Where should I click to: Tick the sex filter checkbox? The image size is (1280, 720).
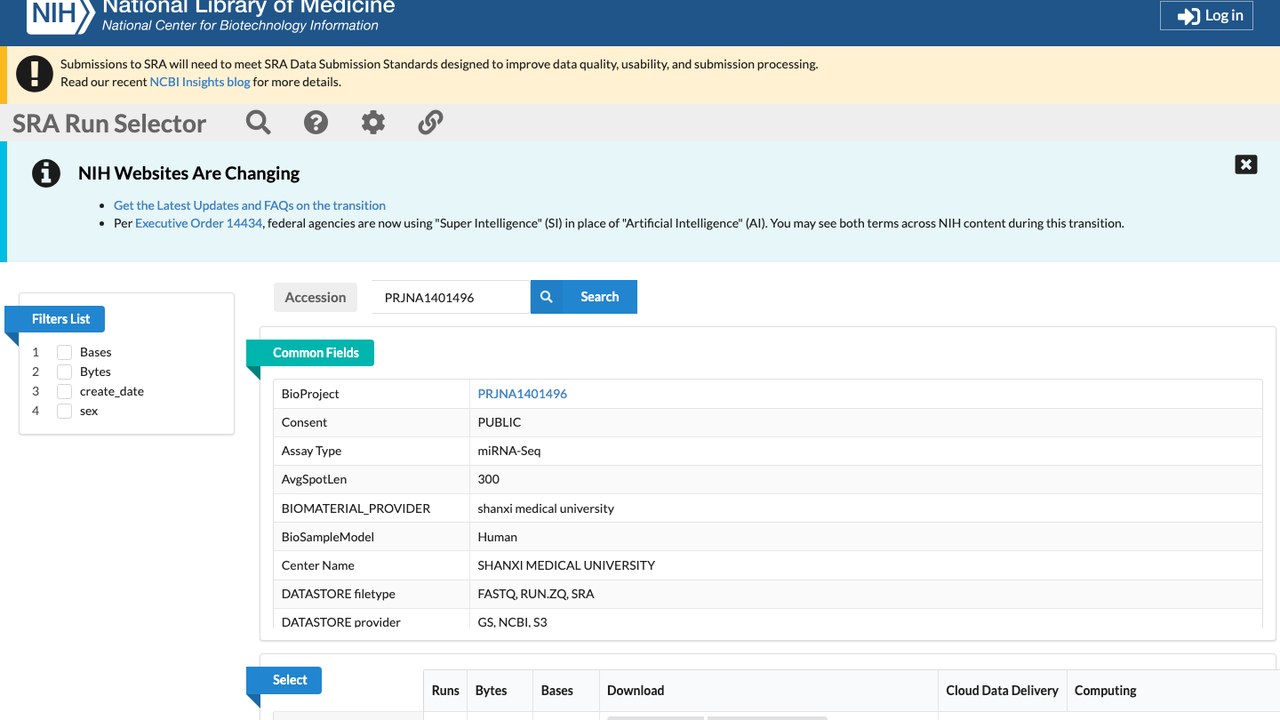point(64,411)
